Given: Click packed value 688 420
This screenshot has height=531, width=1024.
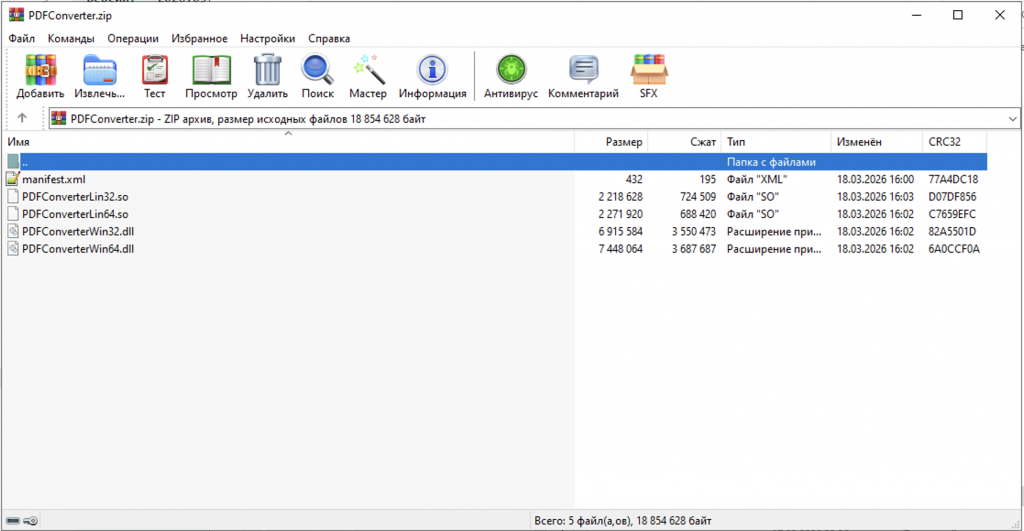Looking at the screenshot, I should point(698,214).
